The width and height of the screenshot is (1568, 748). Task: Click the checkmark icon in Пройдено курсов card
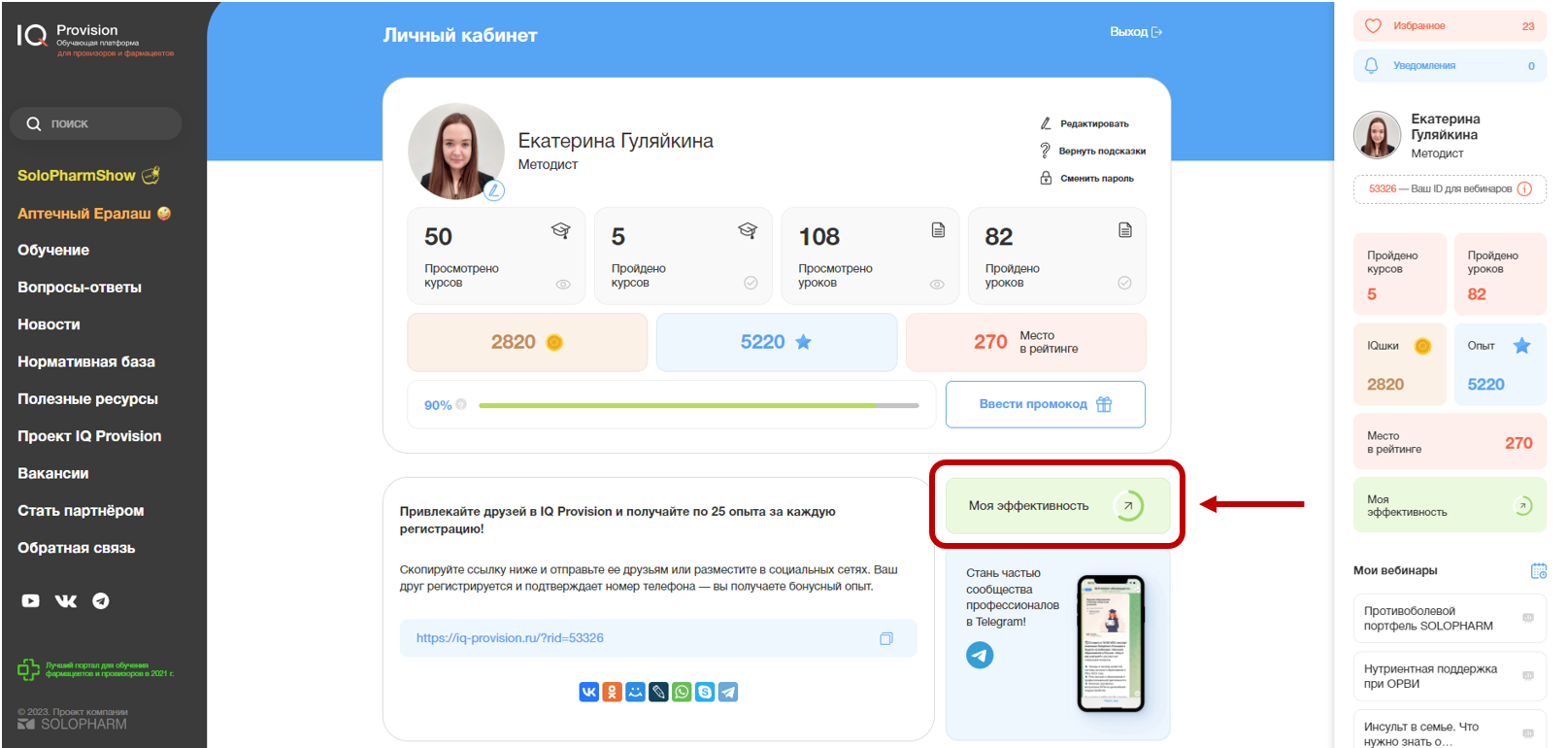[751, 283]
